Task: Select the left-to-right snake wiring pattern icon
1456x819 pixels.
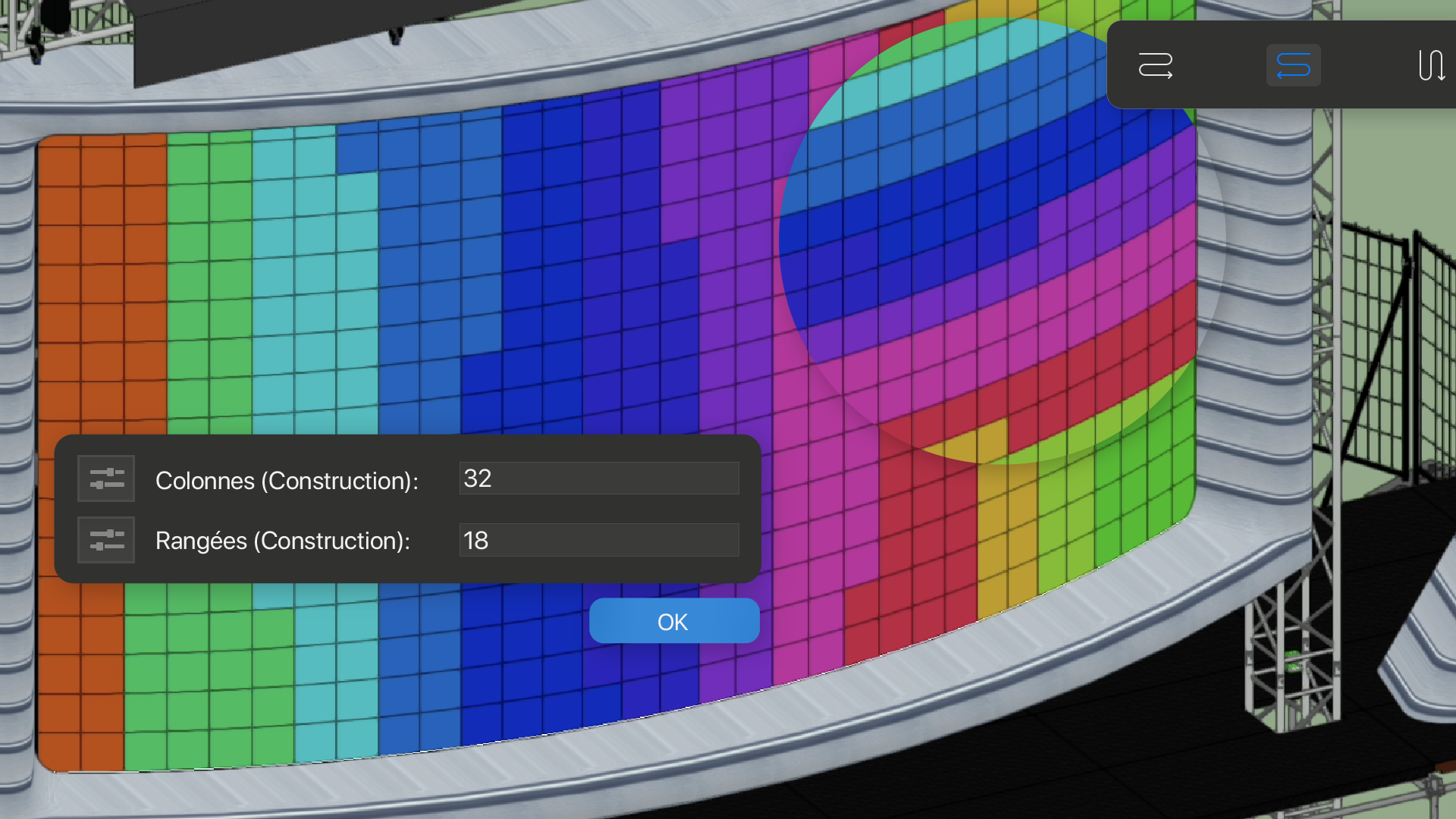Action: [x=1155, y=65]
